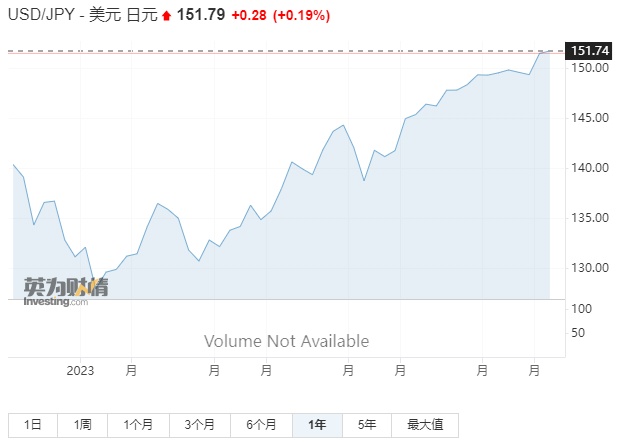
Task: Click the (+0.19%) percent change
Action: [x=299, y=16]
